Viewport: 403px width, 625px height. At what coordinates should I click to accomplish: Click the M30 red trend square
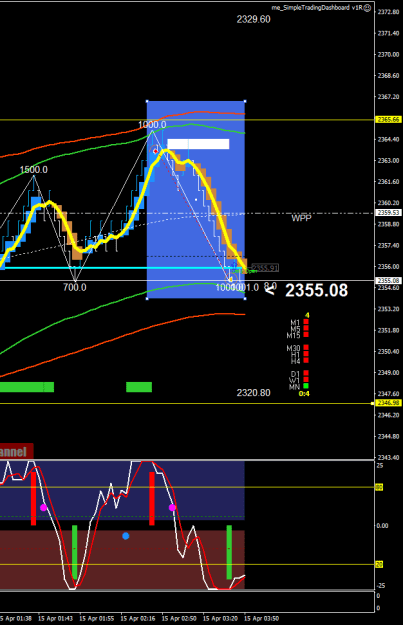pos(306,347)
